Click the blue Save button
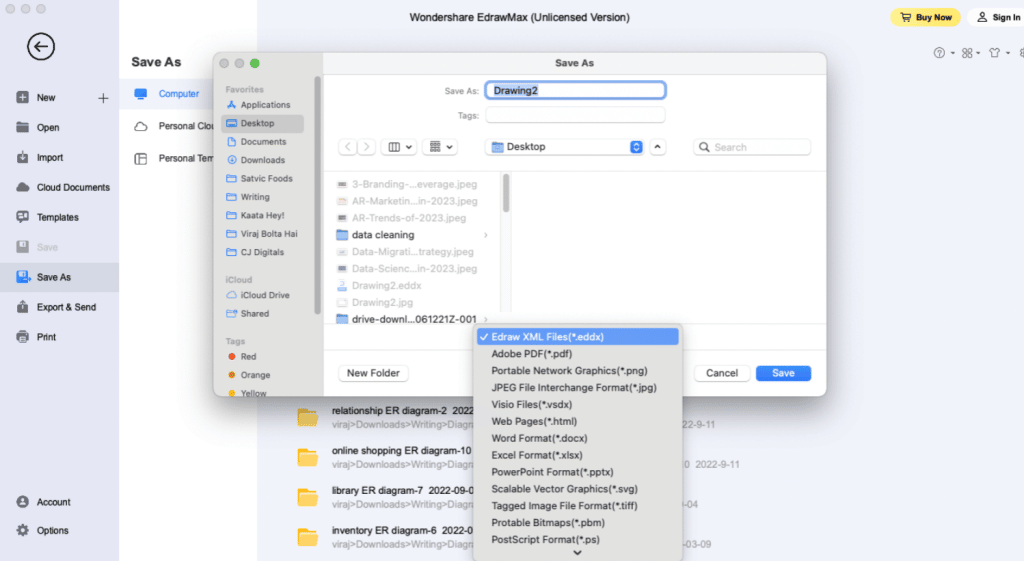The height and width of the screenshot is (561, 1024). 783,373
